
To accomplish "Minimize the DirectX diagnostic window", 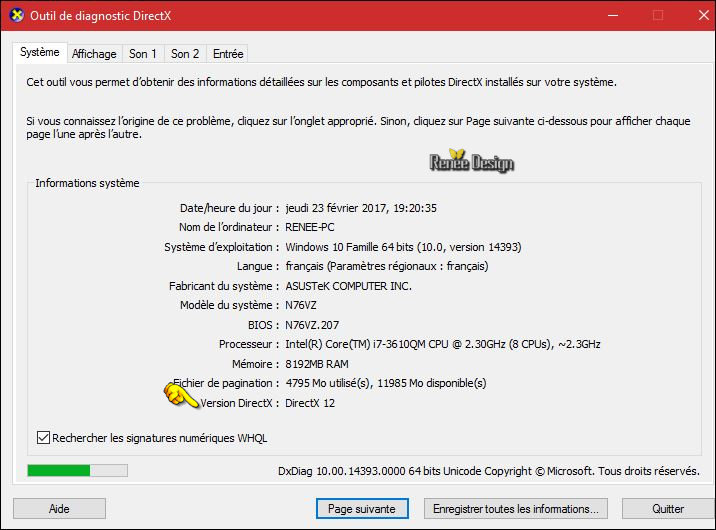I will pyautogui.click(x=613, y=16).
